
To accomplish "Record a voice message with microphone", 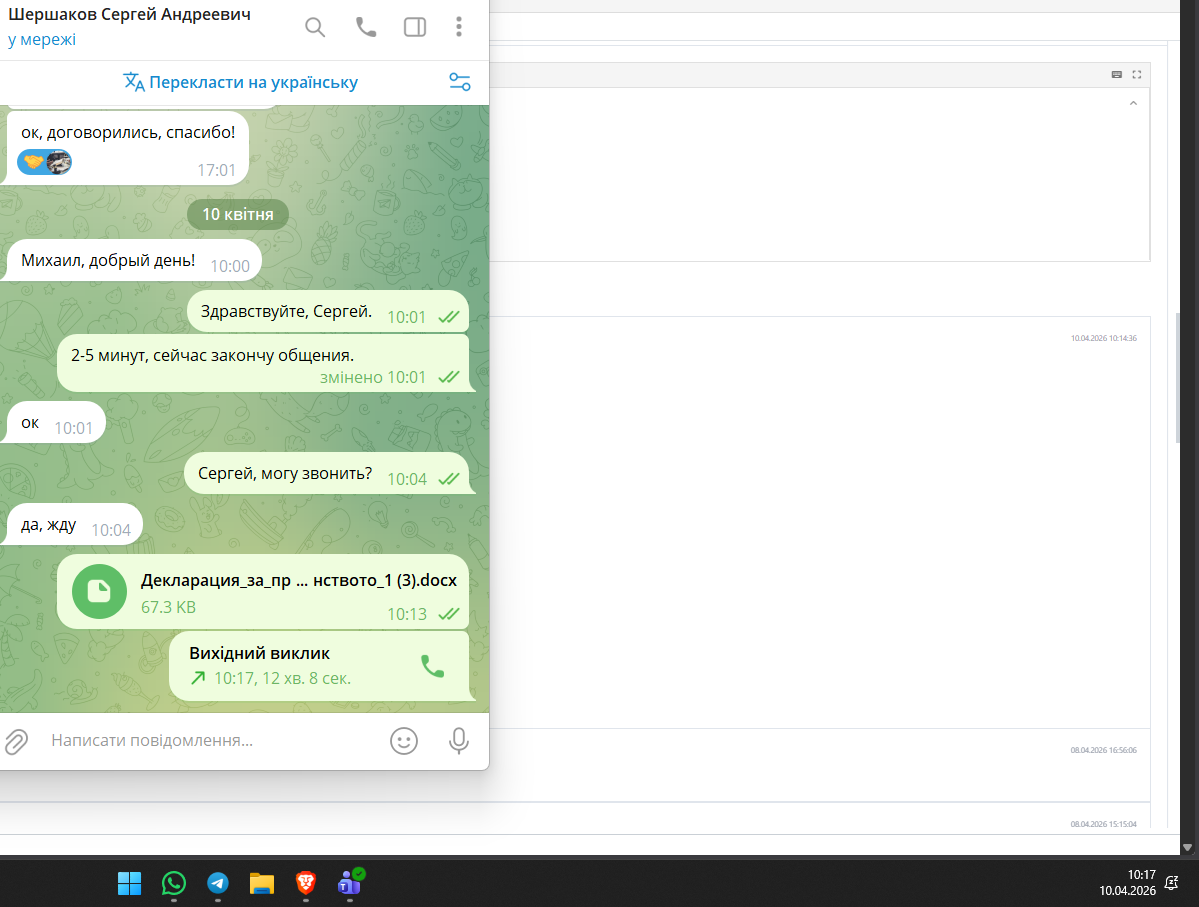I will [459, 741].
